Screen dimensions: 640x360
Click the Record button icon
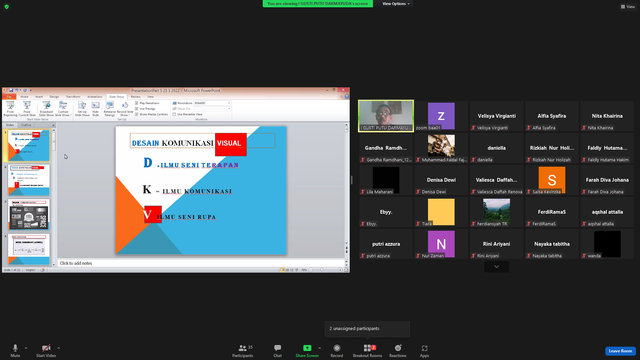[x=337, y=348]
